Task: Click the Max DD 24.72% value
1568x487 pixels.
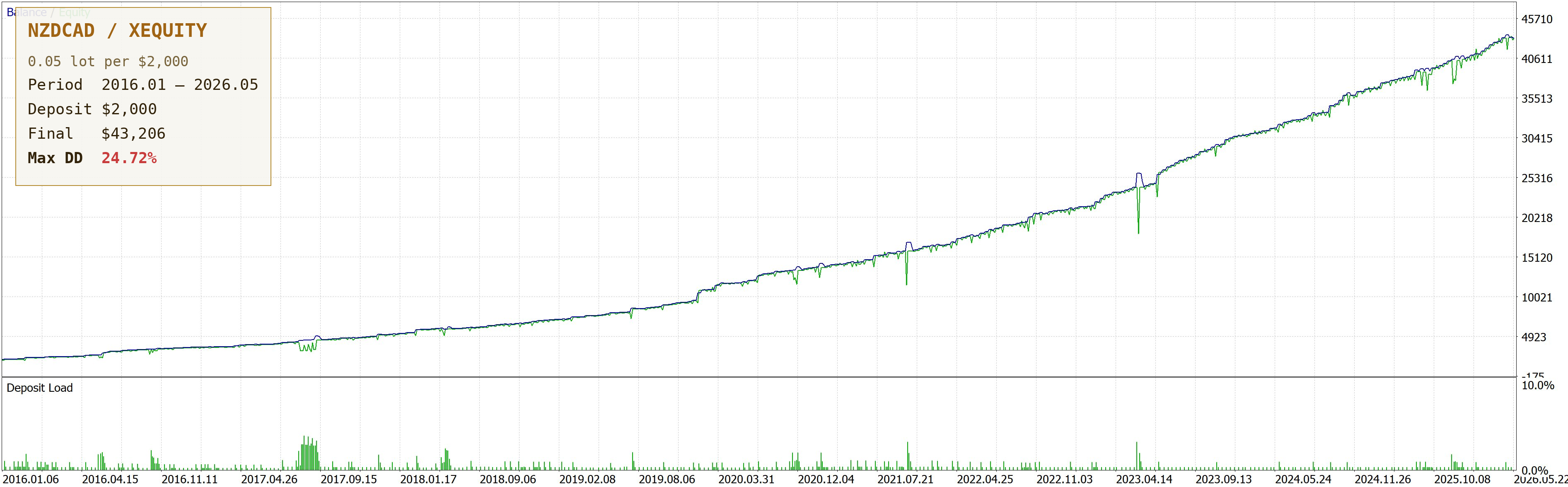Action: pos(129,158)
